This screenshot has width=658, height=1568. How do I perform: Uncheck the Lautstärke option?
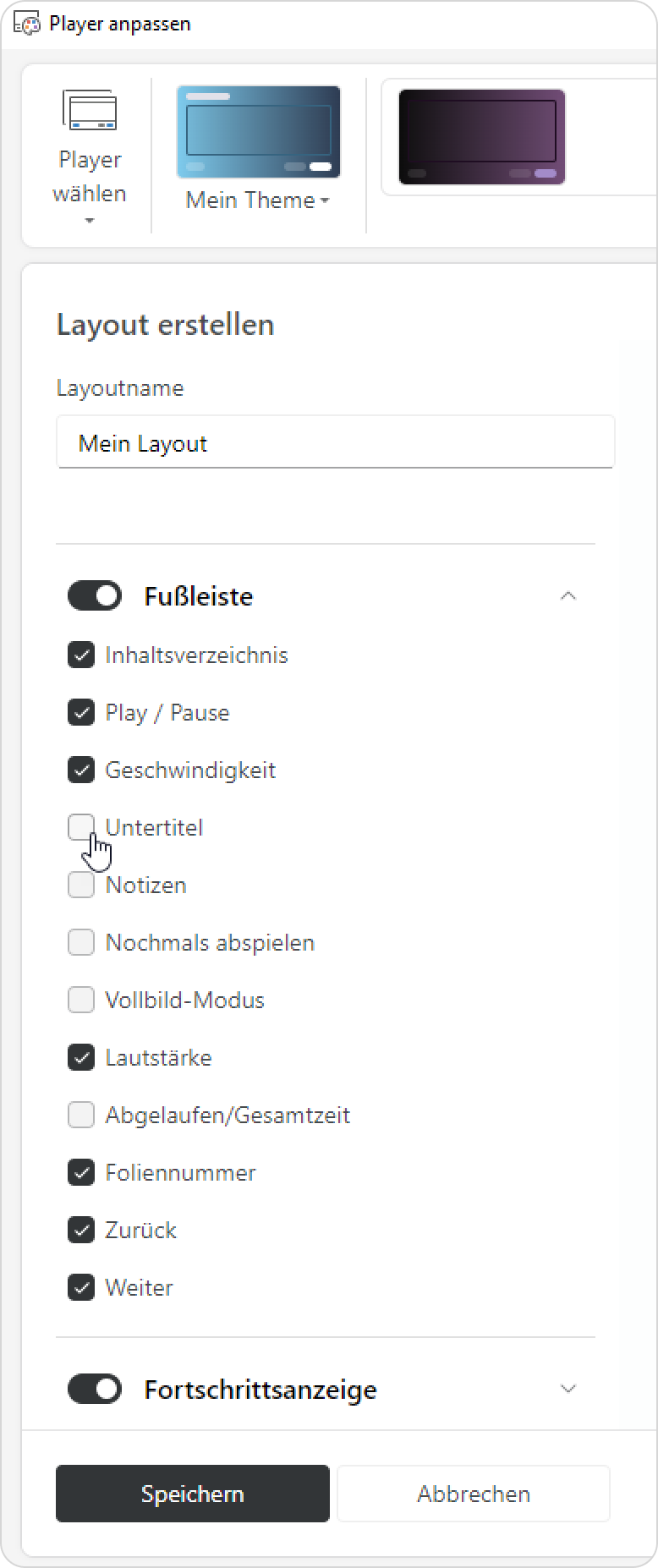[81, 1057]
